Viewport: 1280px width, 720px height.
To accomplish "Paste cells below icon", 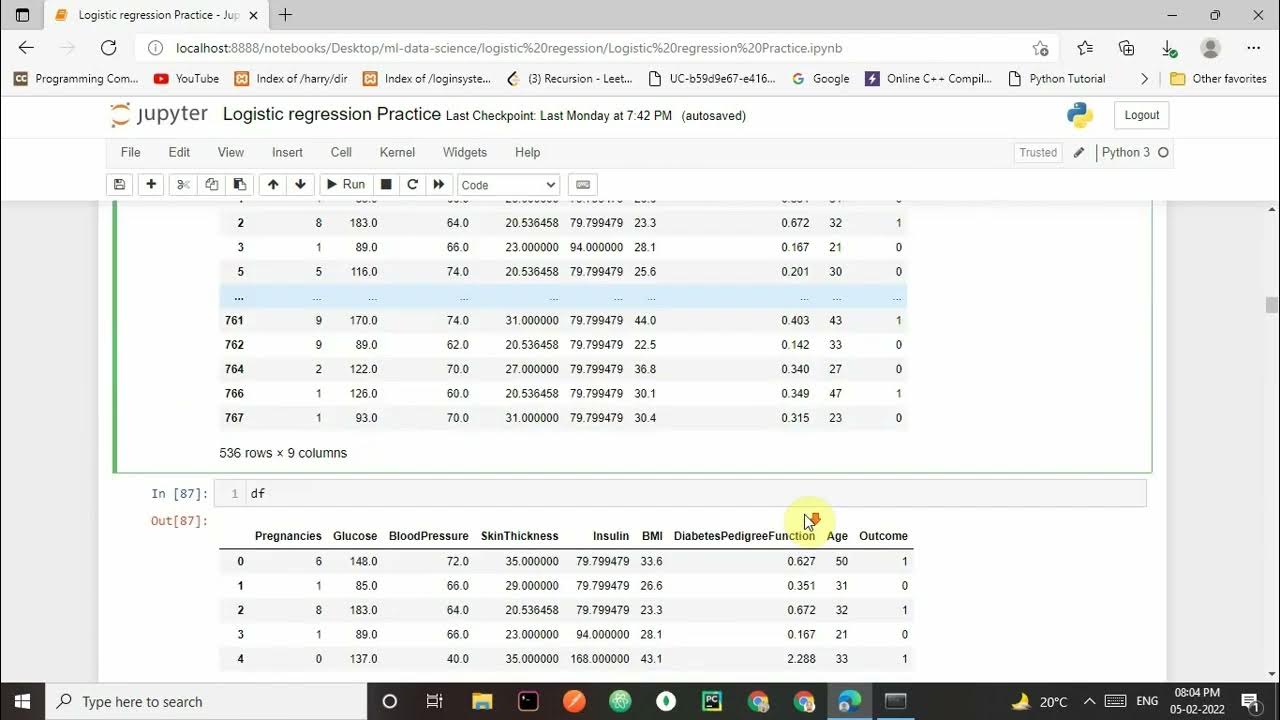I will pyautogui.click(x=239, y=184).
